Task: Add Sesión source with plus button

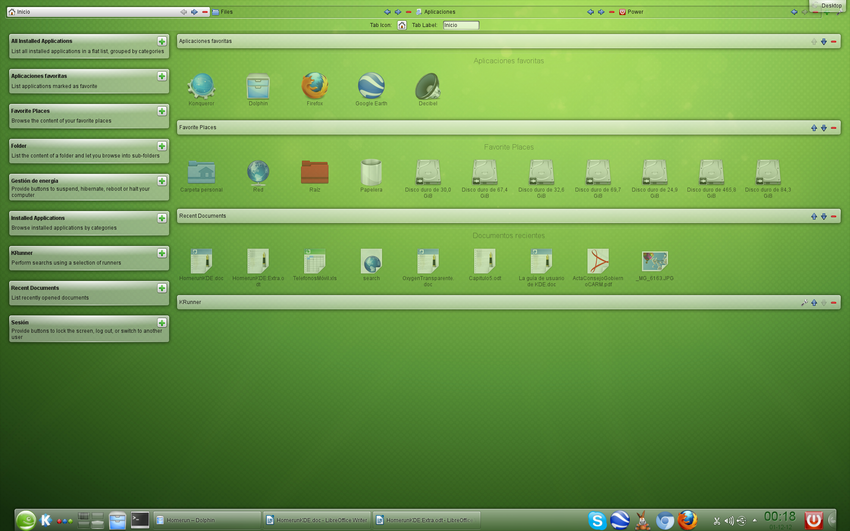Action: tap(162, 323)
